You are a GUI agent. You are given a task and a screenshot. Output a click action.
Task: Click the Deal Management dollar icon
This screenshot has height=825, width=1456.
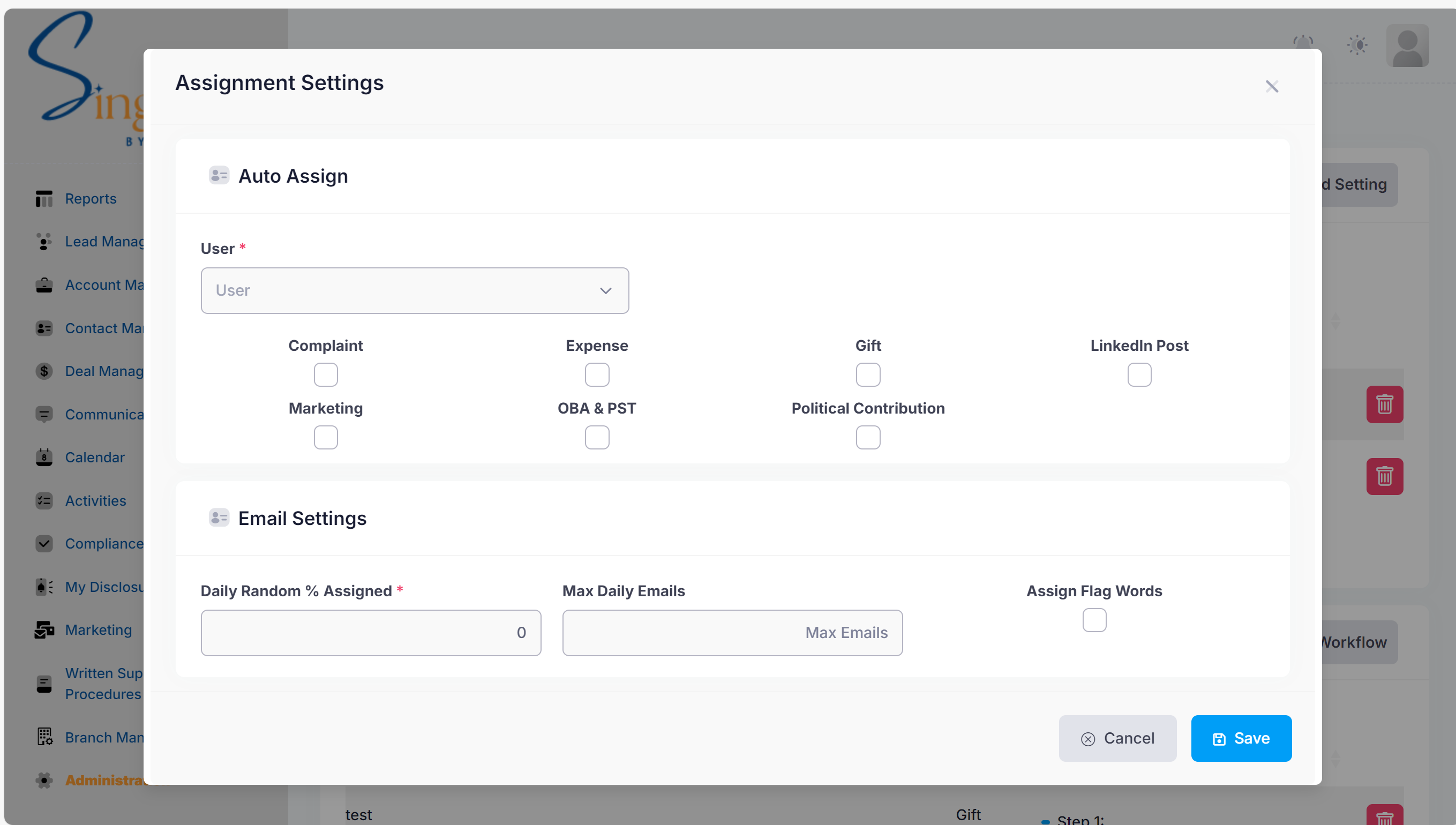point(44,371)
